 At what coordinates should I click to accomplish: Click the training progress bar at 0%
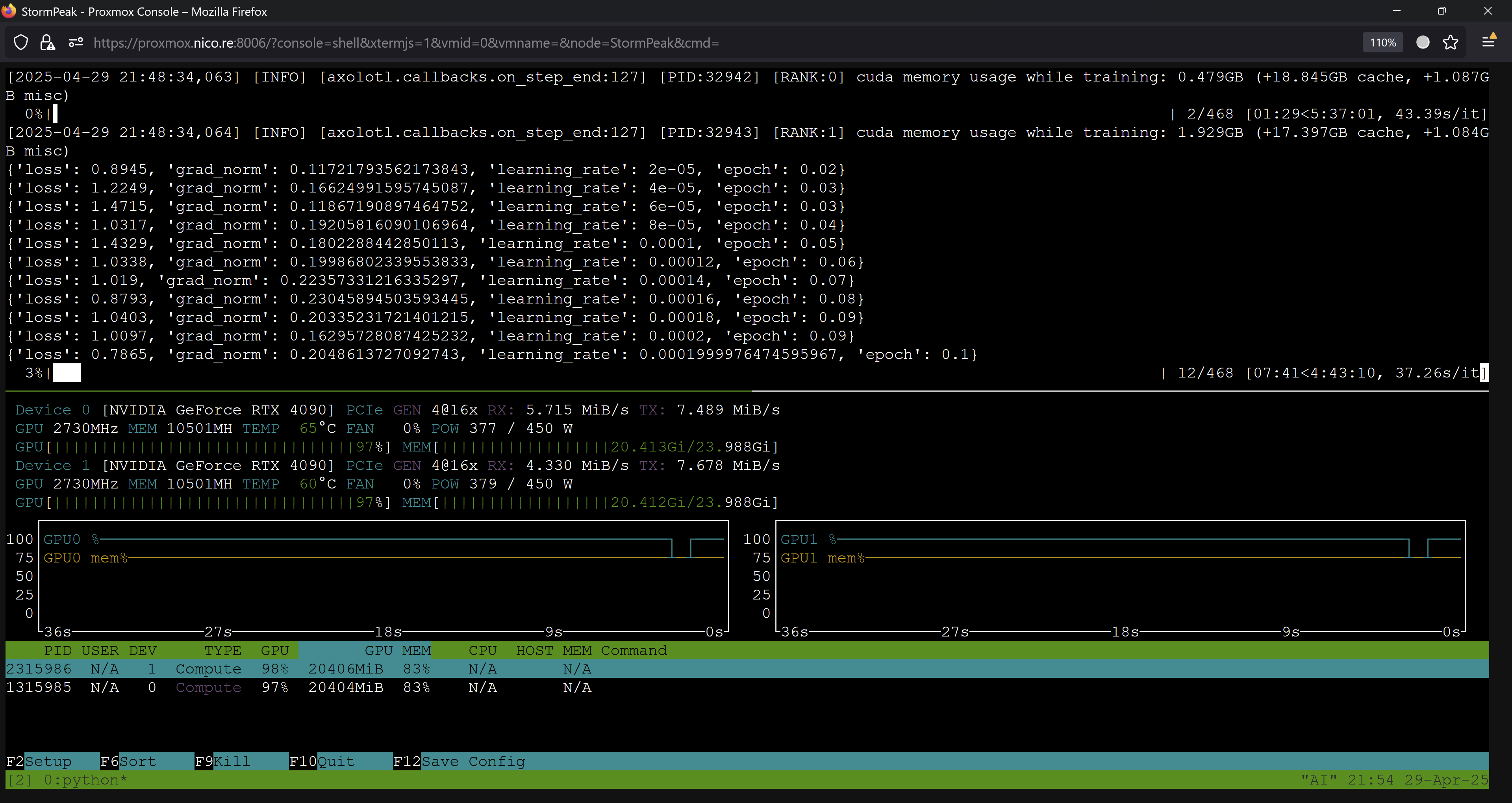pos(55,113)
